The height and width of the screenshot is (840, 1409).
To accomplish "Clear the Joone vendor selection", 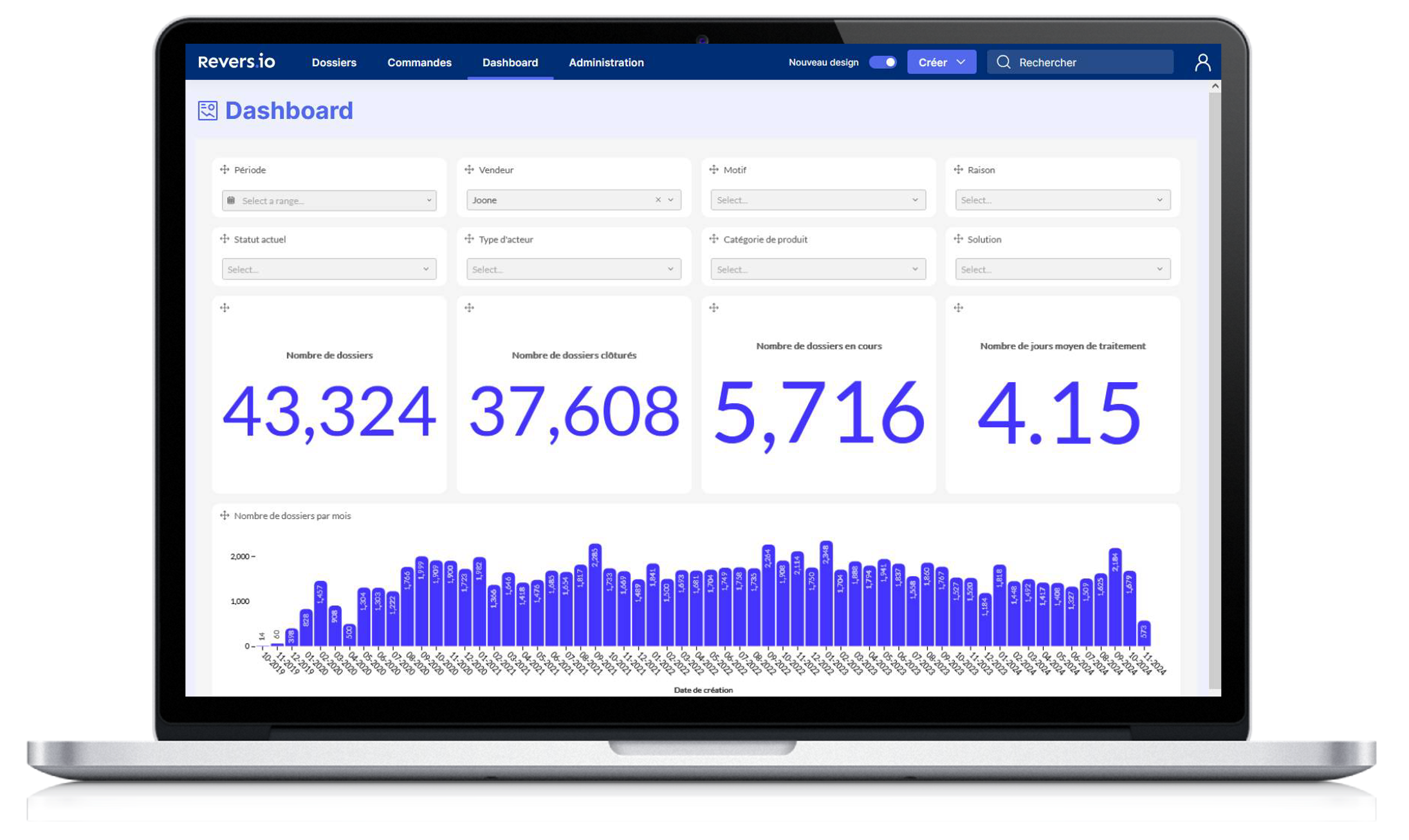I will click(x=658, y=200).
